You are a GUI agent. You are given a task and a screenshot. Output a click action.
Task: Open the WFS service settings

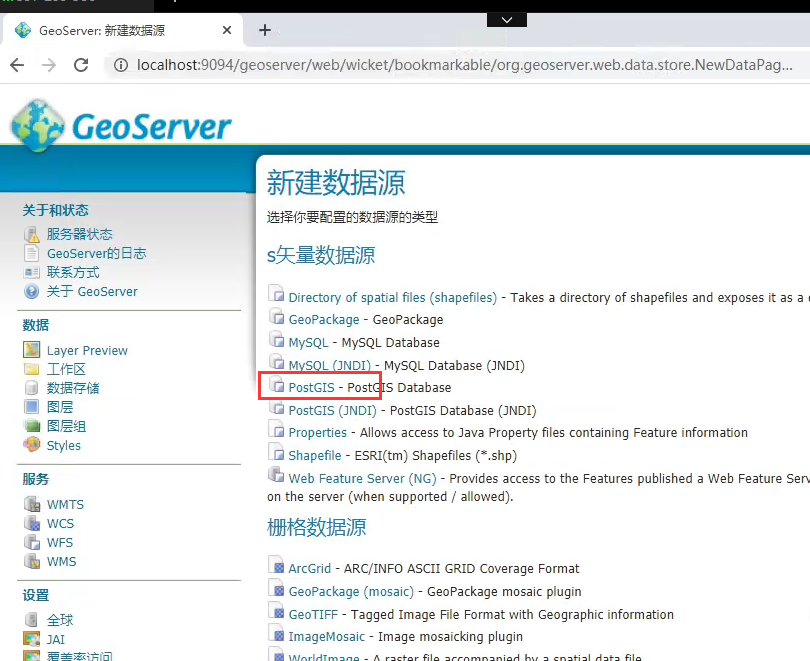click(x=60, y=542)
